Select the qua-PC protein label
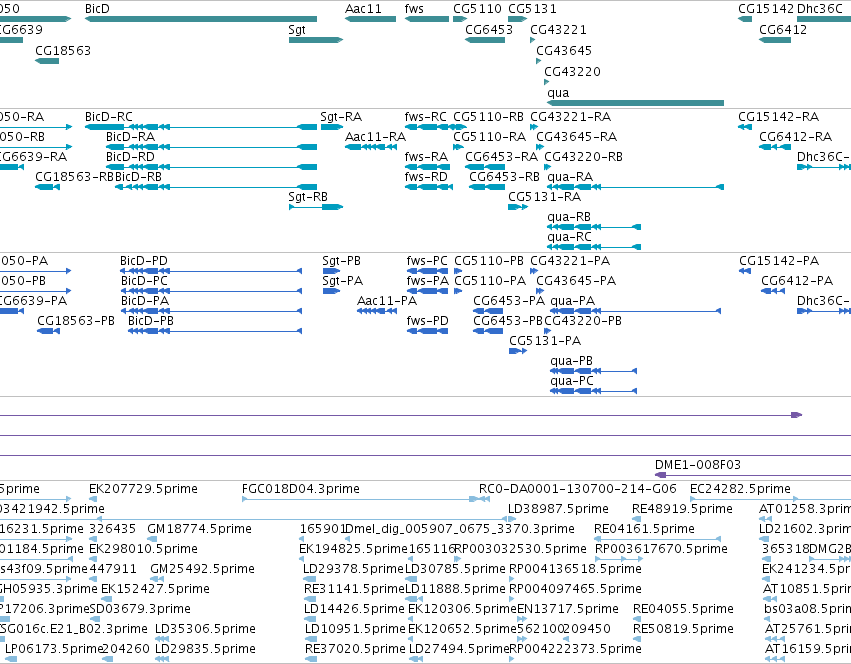The image size is (851, 664). point(572,381)
